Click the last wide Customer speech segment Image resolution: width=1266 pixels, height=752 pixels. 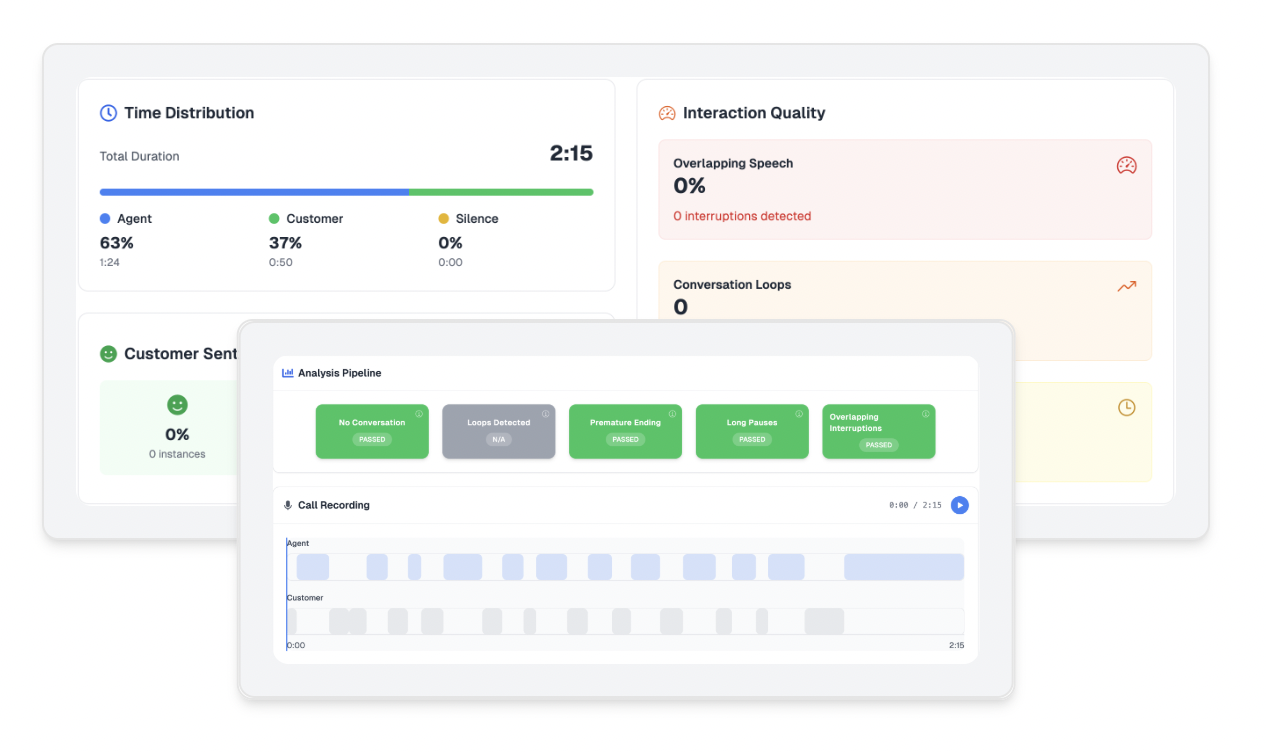[824, 621]
